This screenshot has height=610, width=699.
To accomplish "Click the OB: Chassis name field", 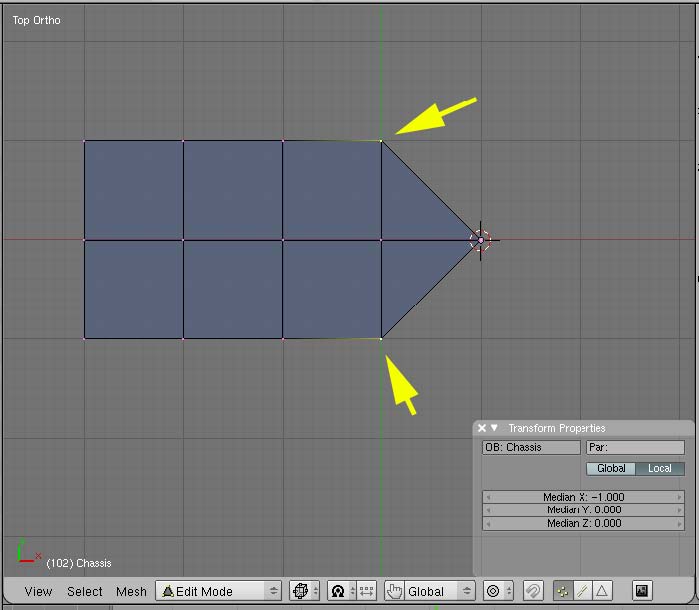I will [531, 447].
